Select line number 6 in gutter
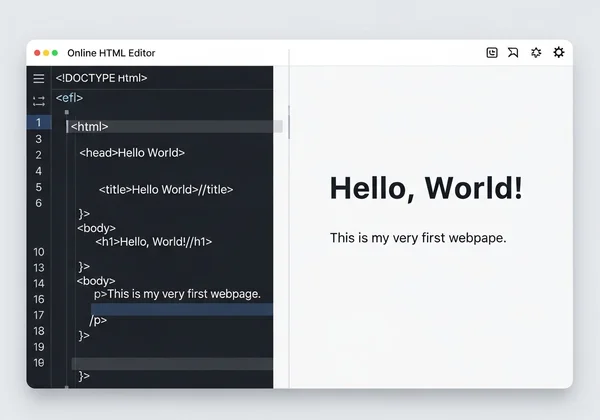The height and width of the screenshot is (420, 600). pos(39,203)
